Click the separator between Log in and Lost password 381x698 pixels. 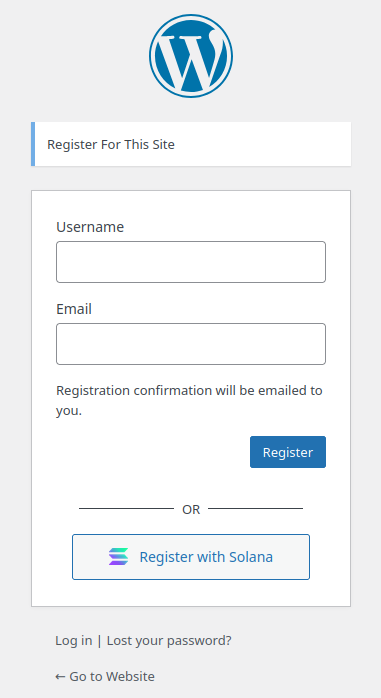(99, 641)
